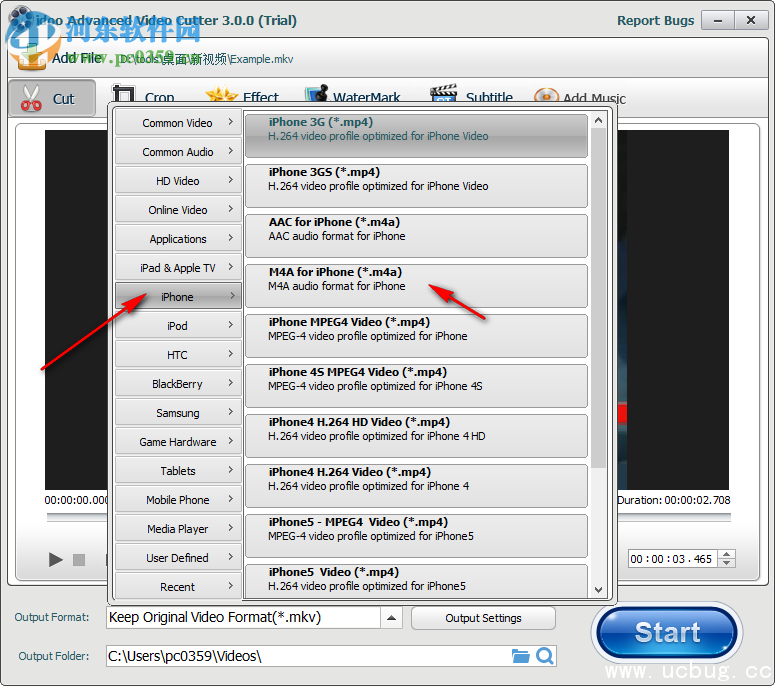Click the Output Settings button
The width and height of the screenshot is (775, 686).
(483, 618)
